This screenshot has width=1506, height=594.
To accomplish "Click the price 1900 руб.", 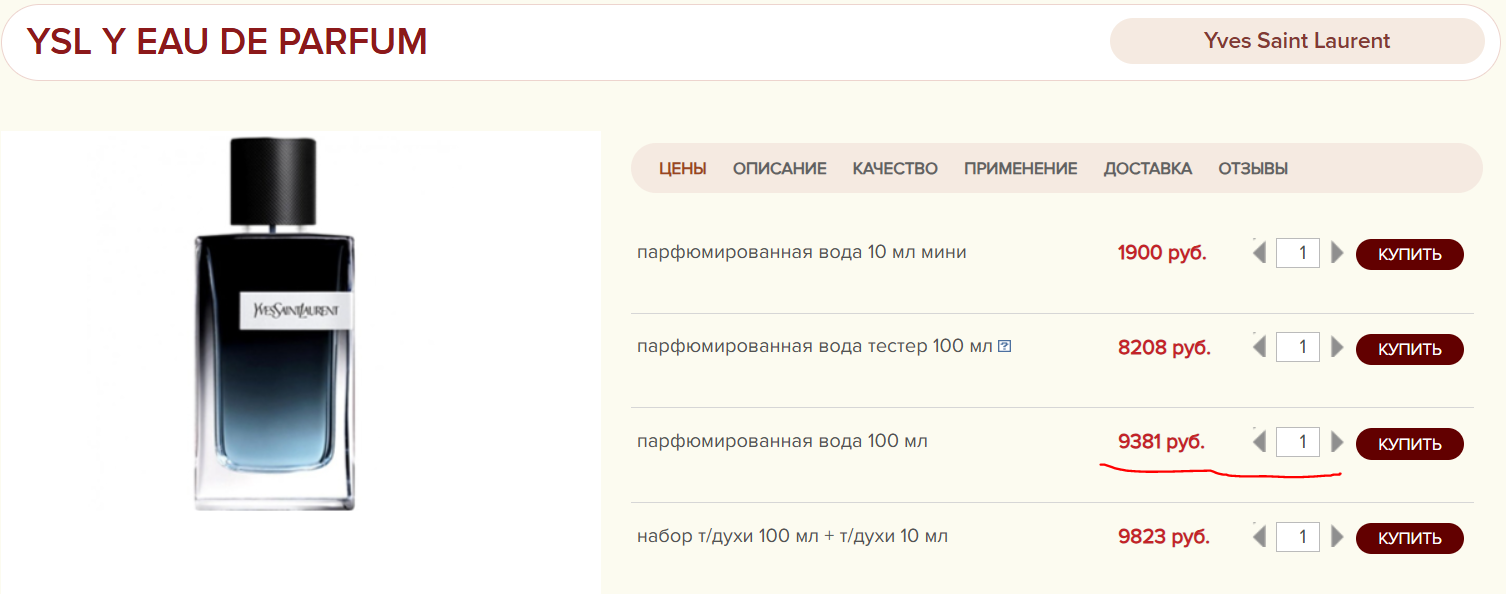I will tap(1162, 253).
